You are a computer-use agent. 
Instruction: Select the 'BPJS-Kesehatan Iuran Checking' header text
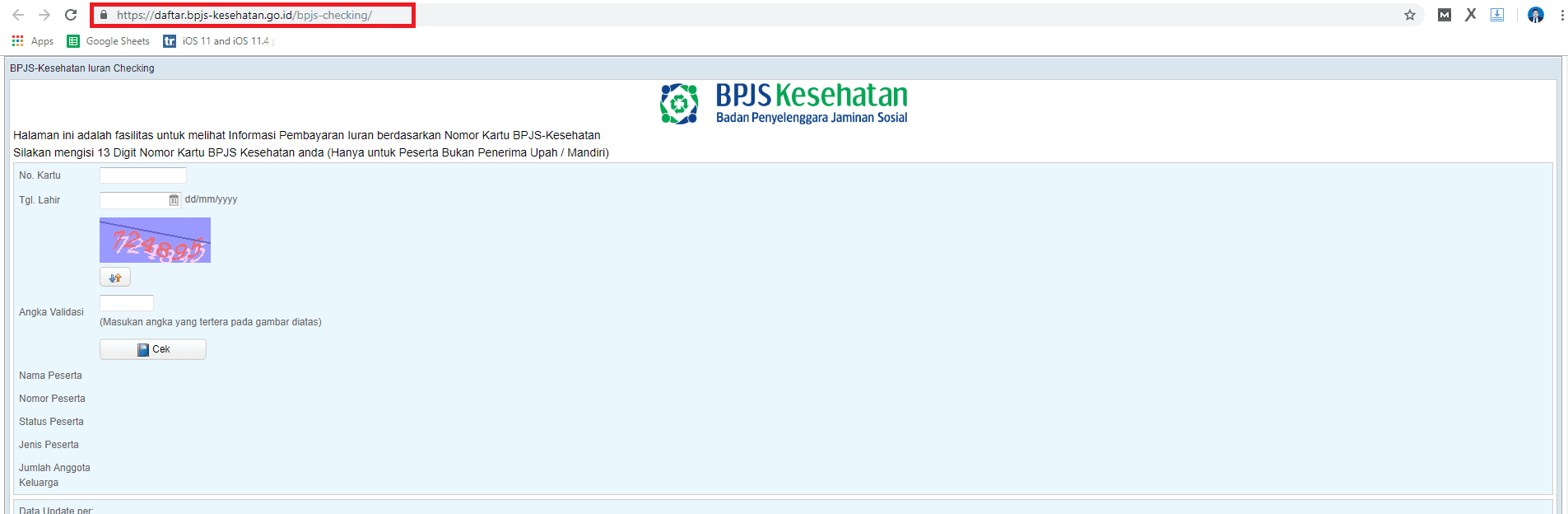click(82, 68)
